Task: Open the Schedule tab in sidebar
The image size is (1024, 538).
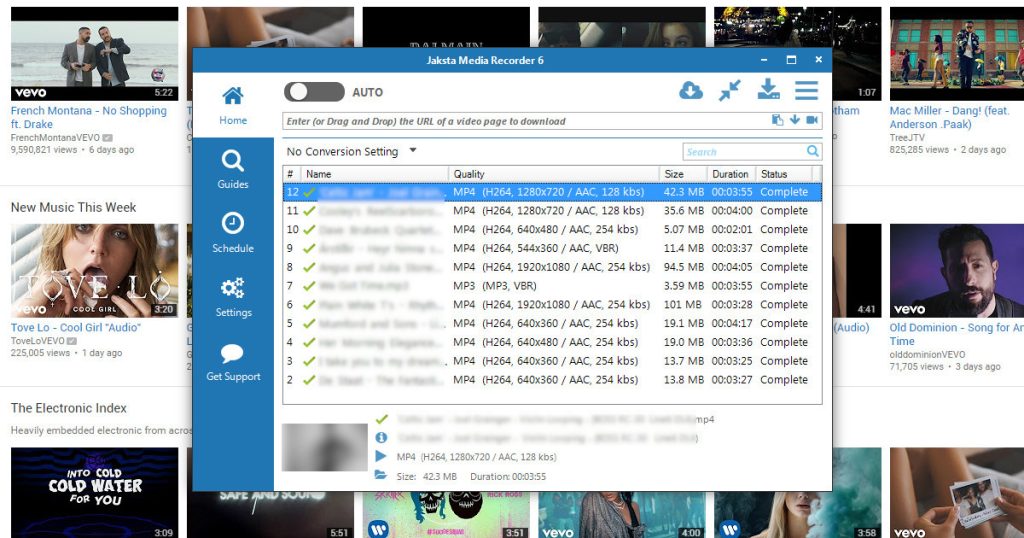Action: pyautogui.click(x=233, y=233)
